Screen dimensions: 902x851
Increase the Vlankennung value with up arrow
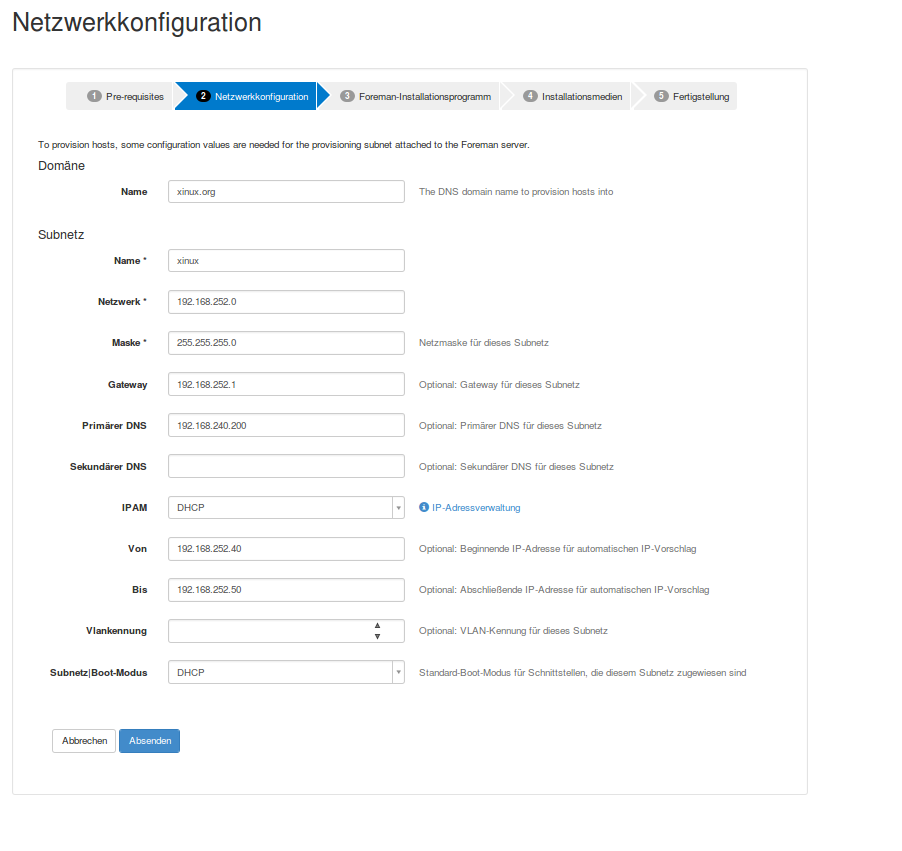[377, 626]
